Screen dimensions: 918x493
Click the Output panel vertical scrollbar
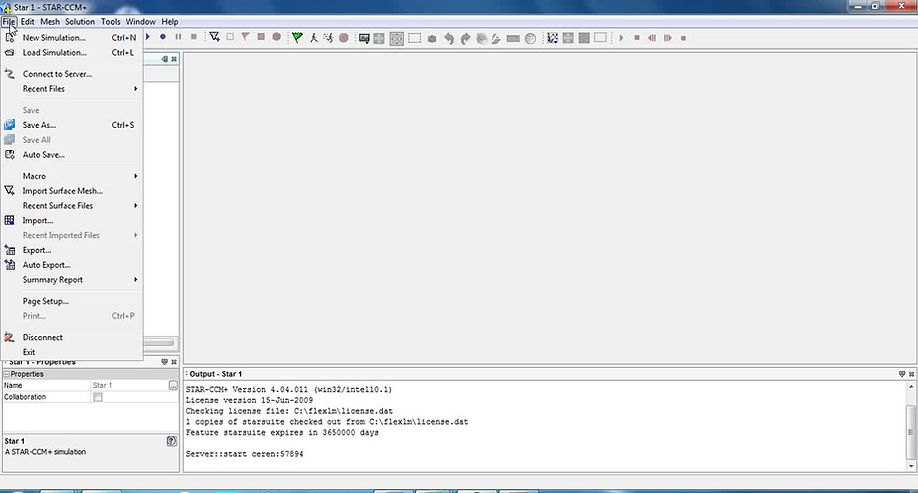click(911, 426)
